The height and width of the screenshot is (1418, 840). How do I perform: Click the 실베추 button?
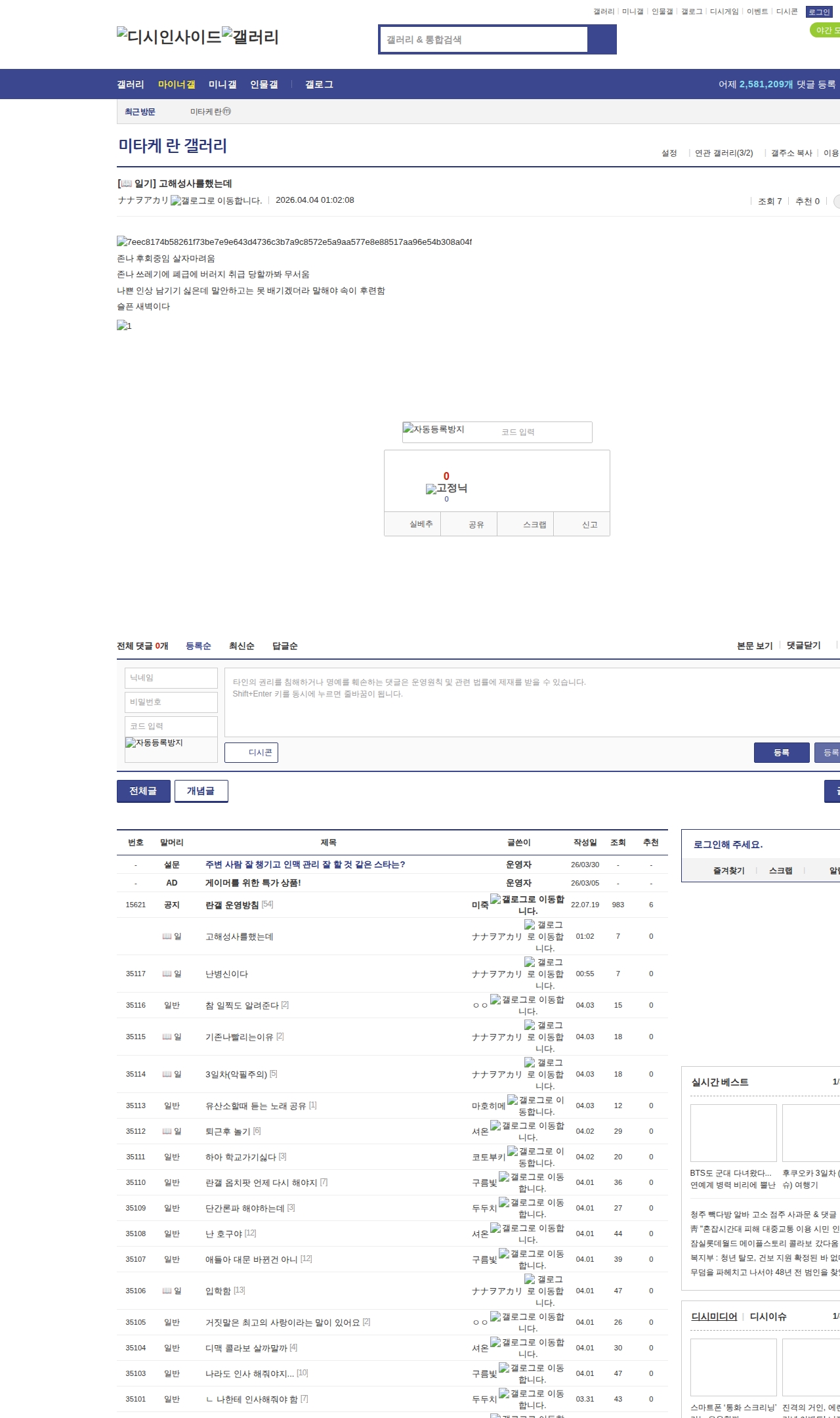click(x=413, y=524)
